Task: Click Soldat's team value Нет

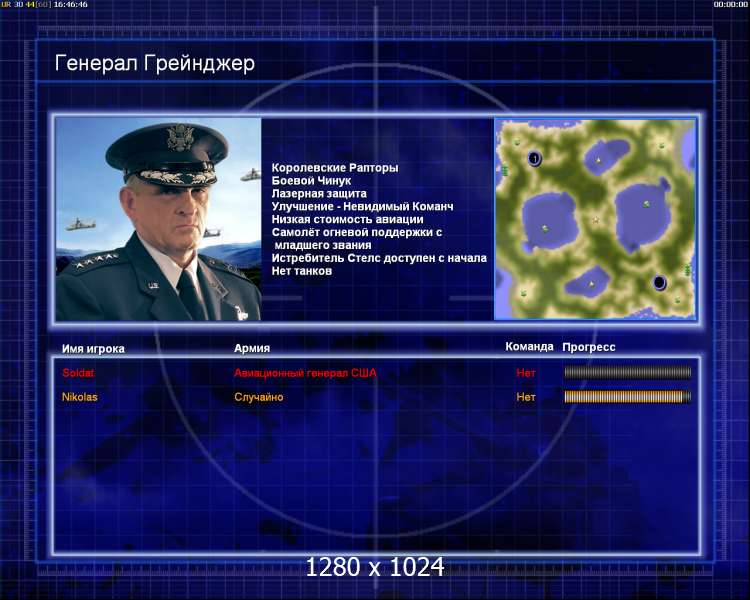Action: click(x=526, y=373)
